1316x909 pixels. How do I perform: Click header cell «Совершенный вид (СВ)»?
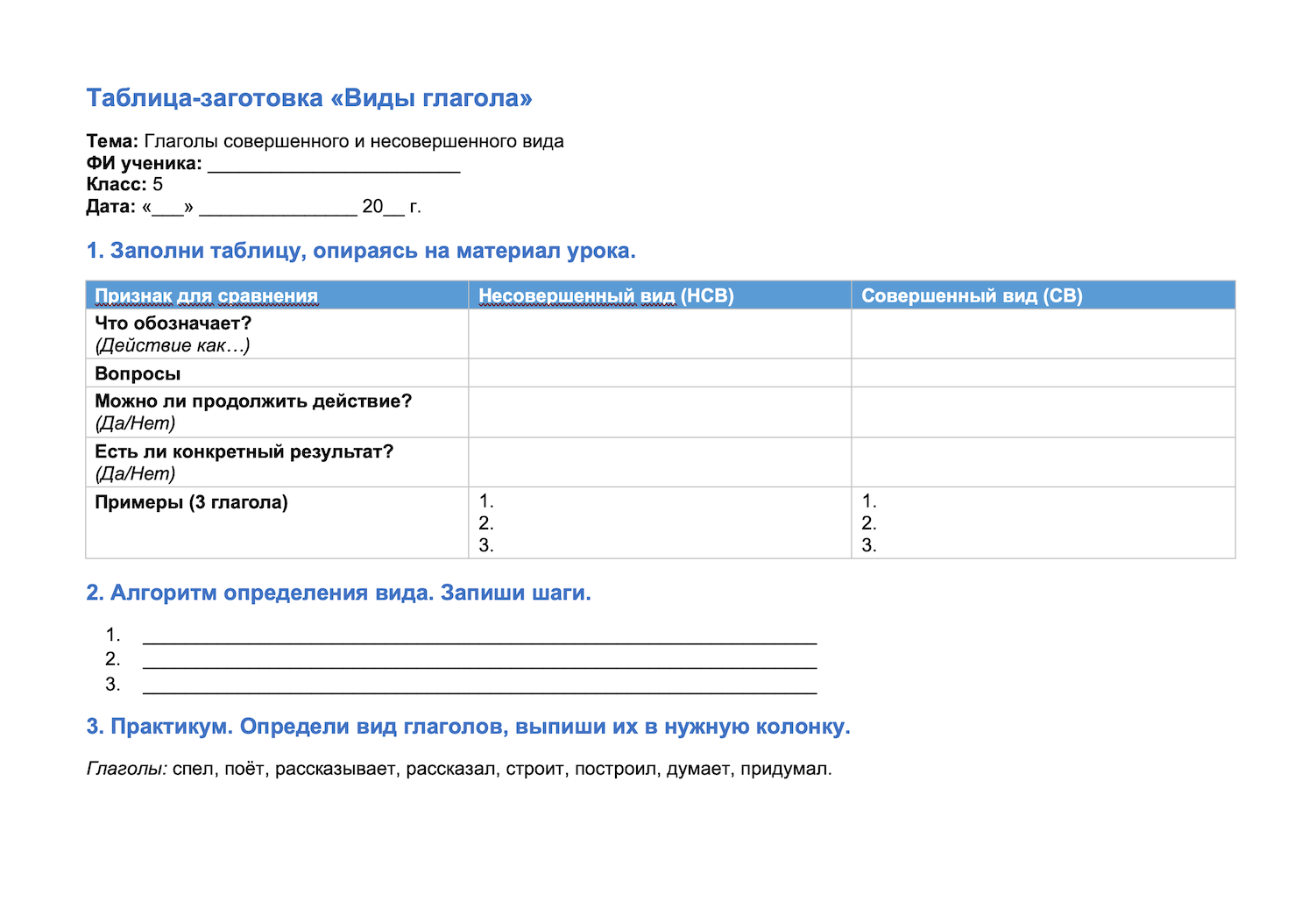click(x=1044, y=295)
